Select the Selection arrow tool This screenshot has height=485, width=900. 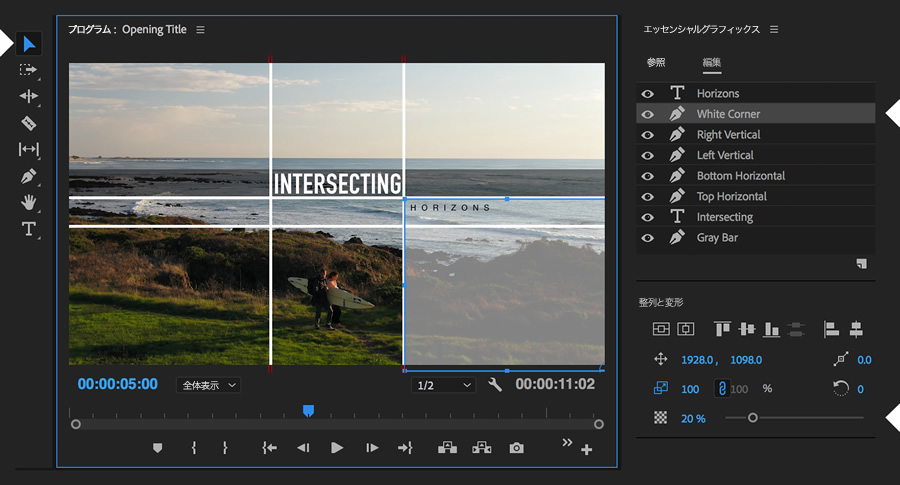[x=28, y=44]
